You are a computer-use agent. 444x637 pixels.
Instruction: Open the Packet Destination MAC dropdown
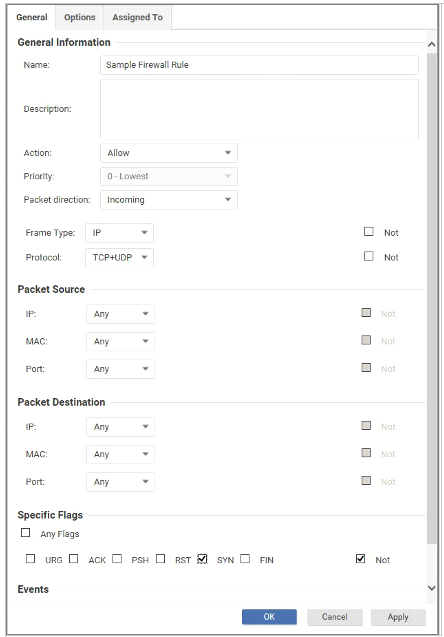(x=120, y=454)
